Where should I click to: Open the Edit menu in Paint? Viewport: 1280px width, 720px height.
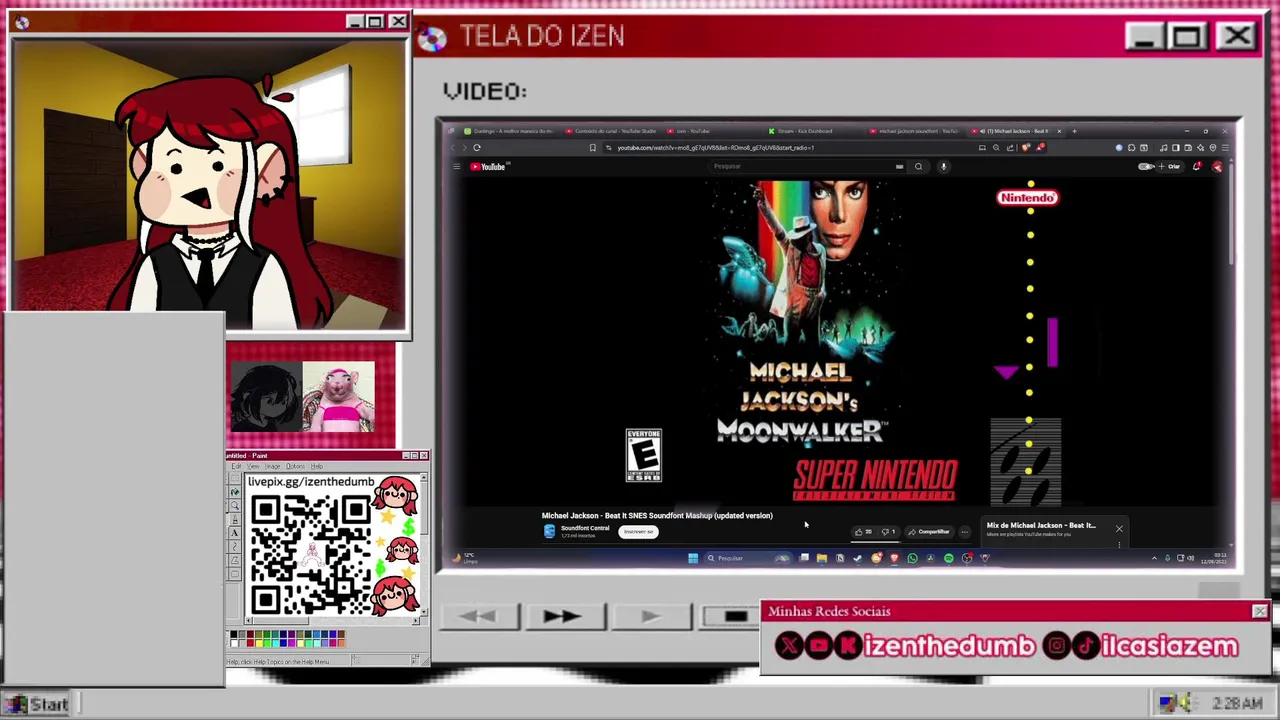236,466
